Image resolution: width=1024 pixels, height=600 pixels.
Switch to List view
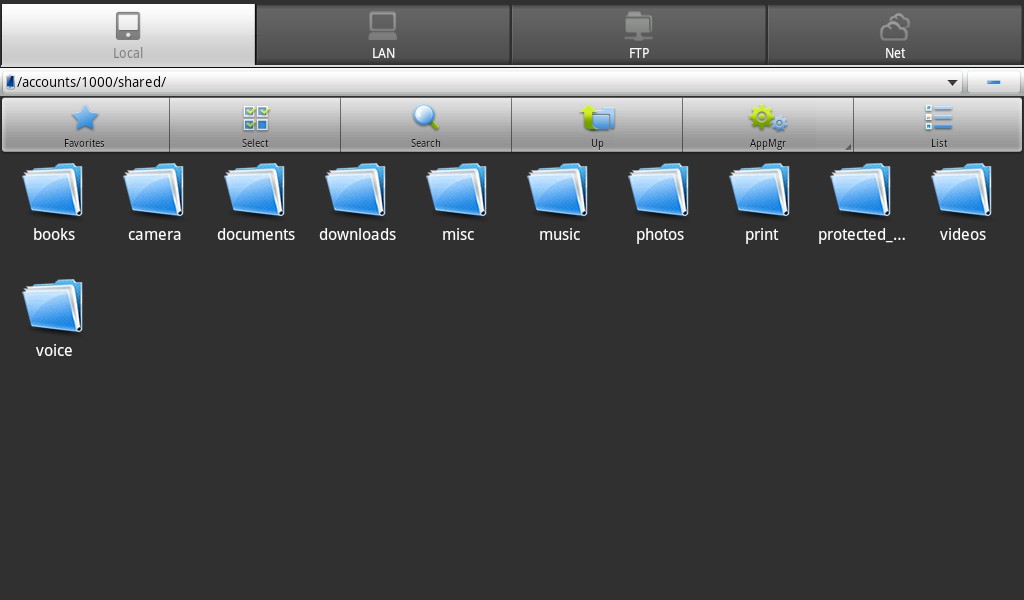click(x=938, y=124)
